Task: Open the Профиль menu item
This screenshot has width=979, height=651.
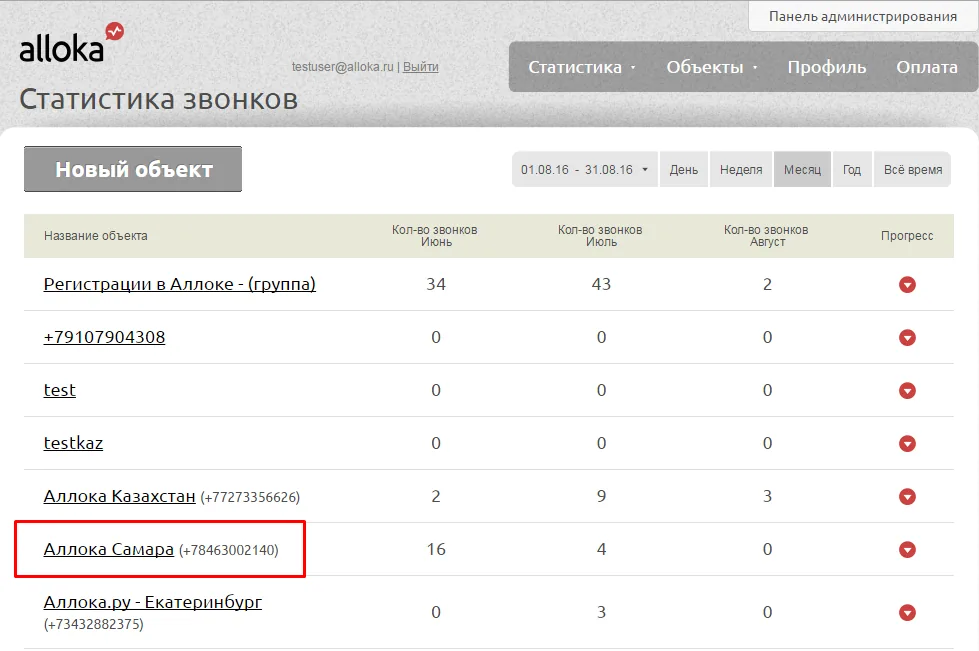Action: [827, 67]
